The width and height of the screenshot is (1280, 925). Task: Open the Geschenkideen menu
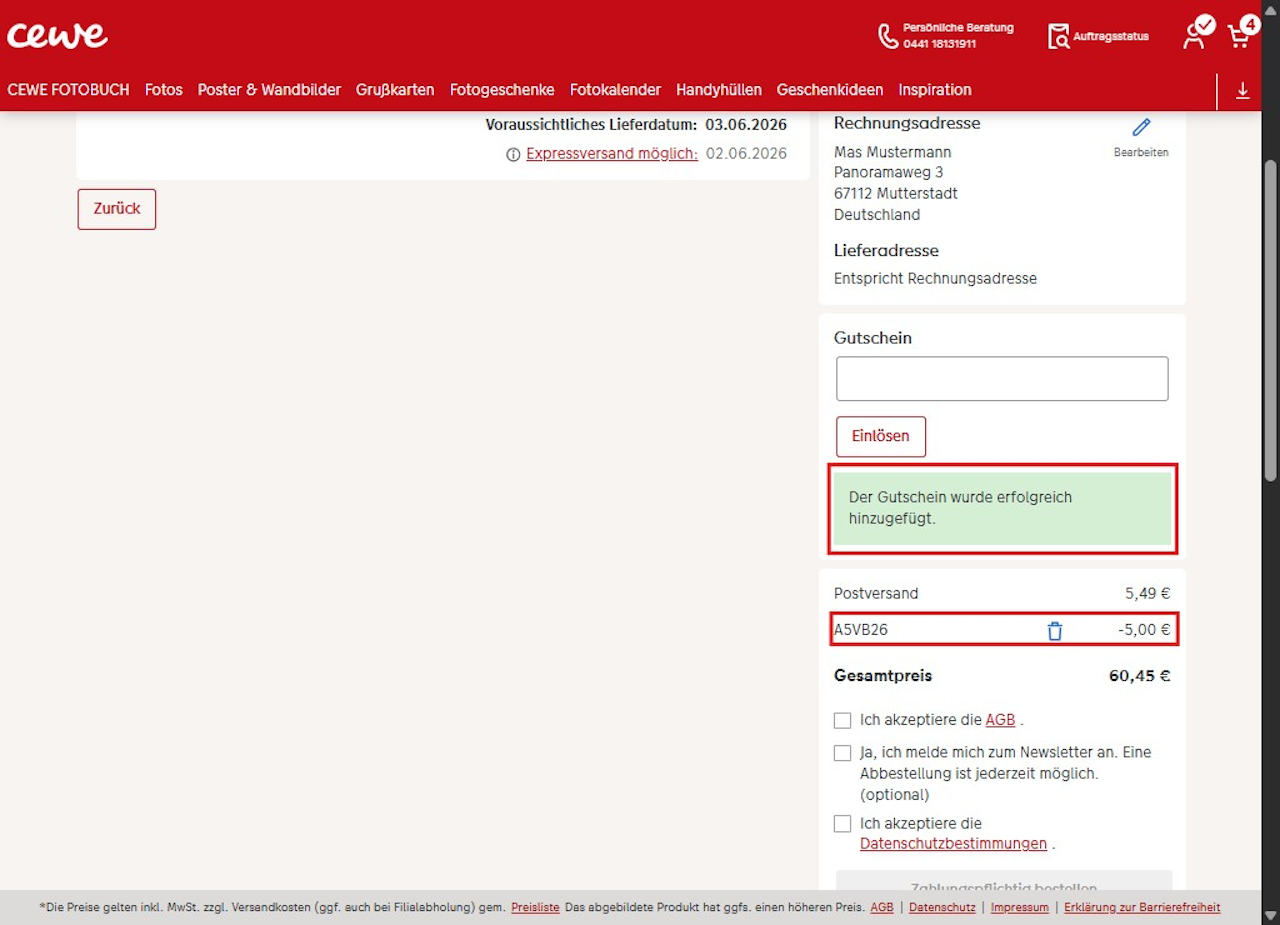830,90
